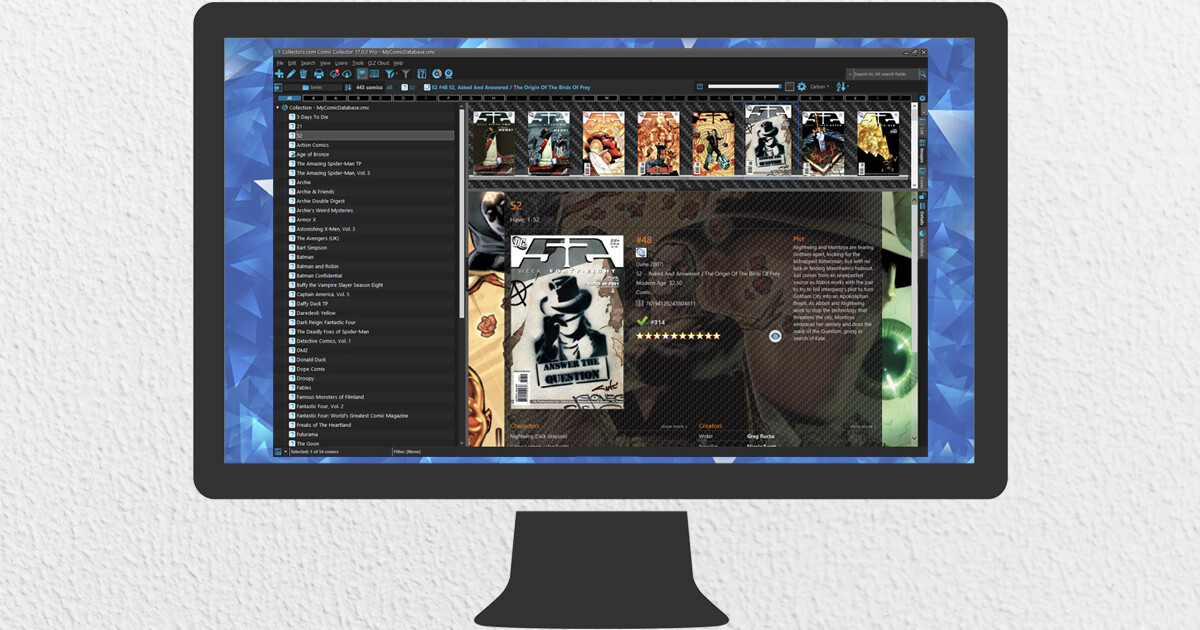This screenshot has width=1200, height=630.
Task: Click the gray filter funnel icon
Action: pos(406,74)
